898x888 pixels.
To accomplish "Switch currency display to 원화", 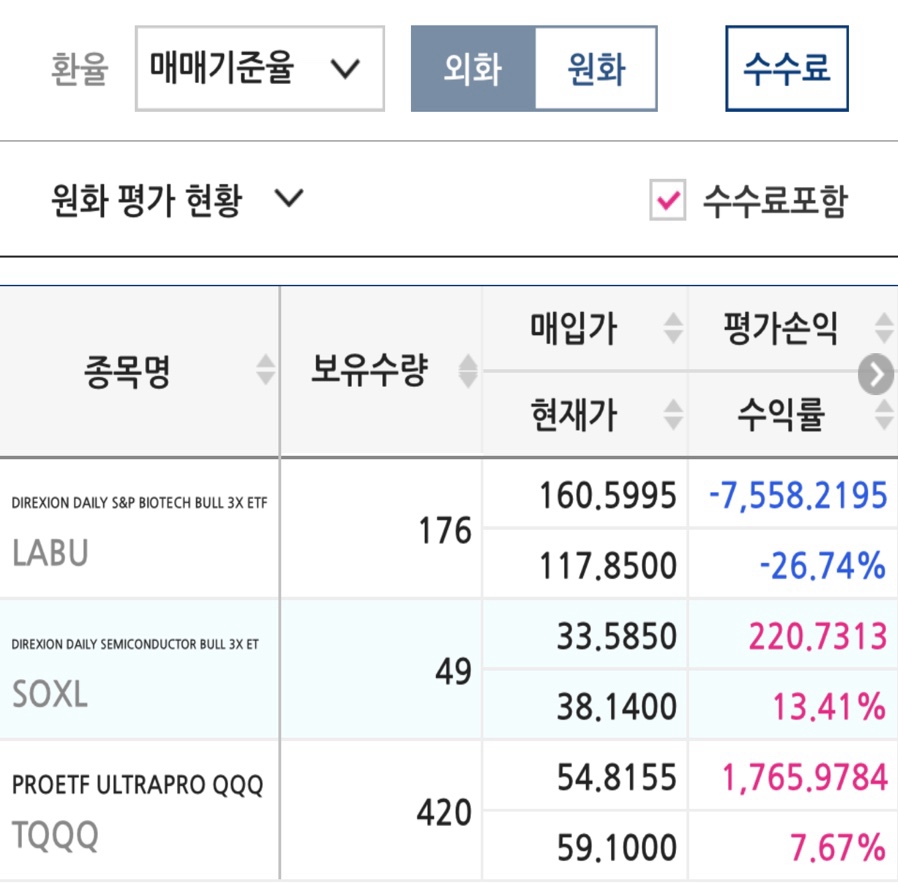I will coord(596,69).
